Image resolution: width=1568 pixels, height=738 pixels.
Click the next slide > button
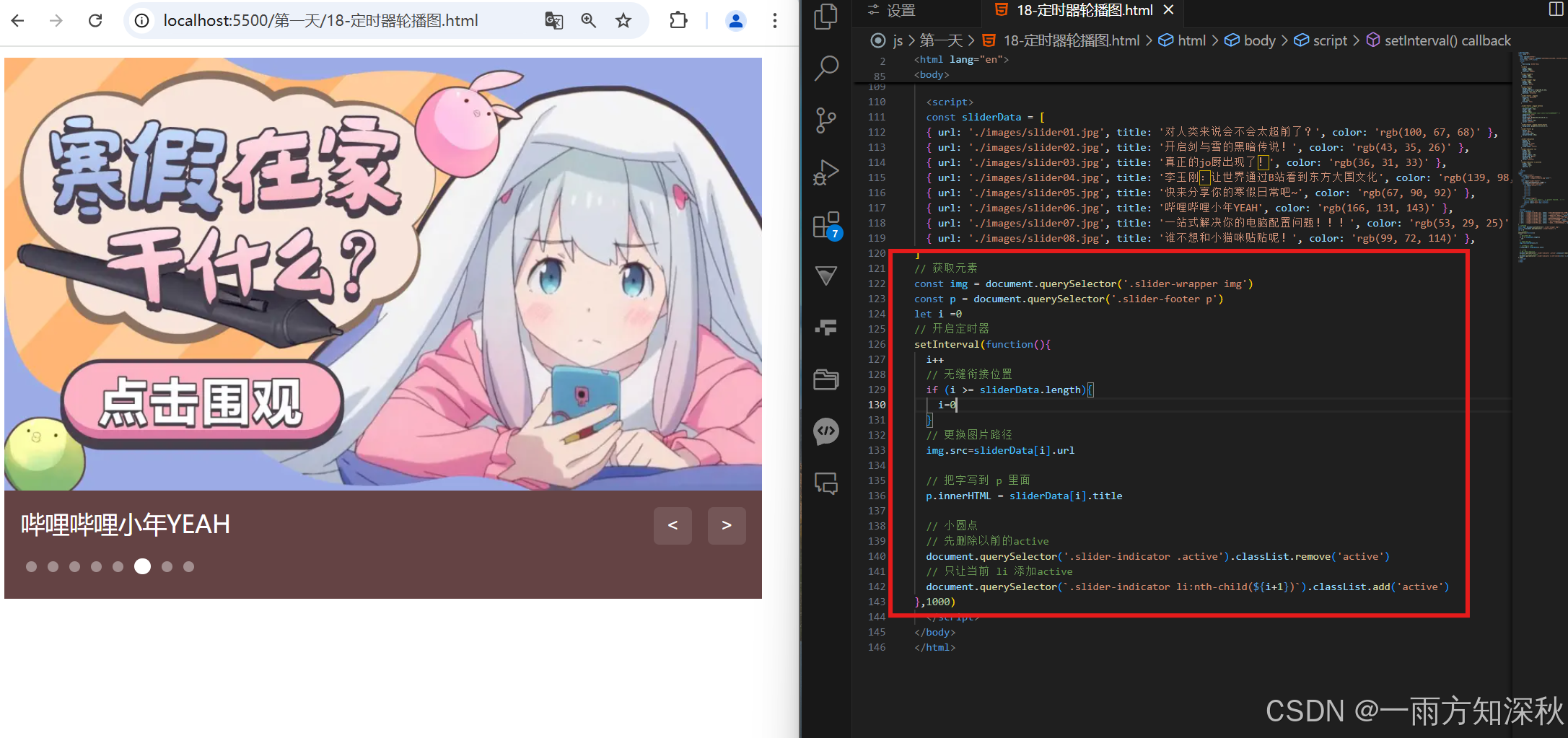click(x=727, y=526)
